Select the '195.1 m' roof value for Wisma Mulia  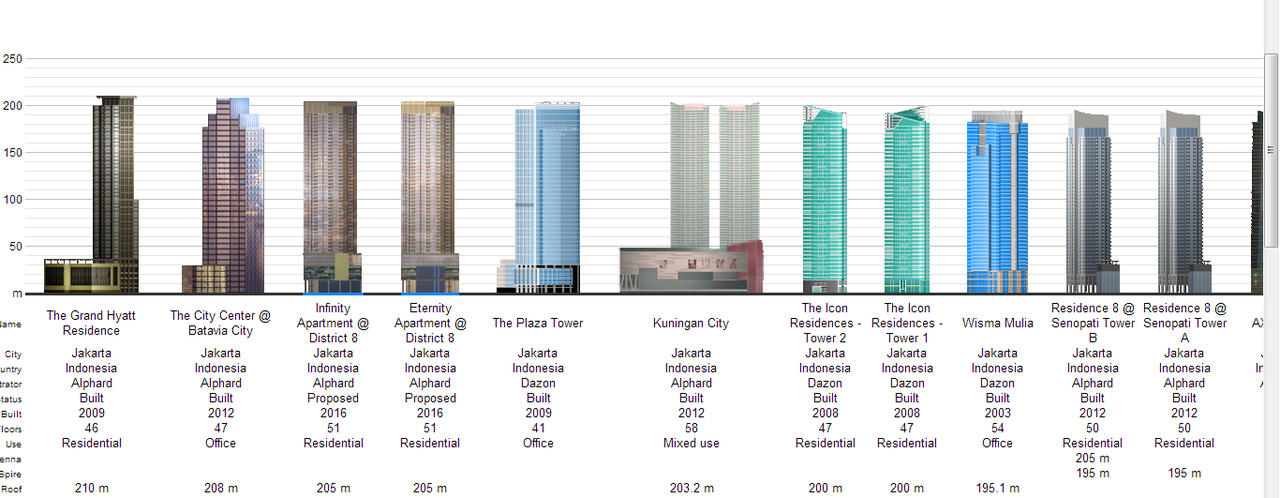click(998, 488)
